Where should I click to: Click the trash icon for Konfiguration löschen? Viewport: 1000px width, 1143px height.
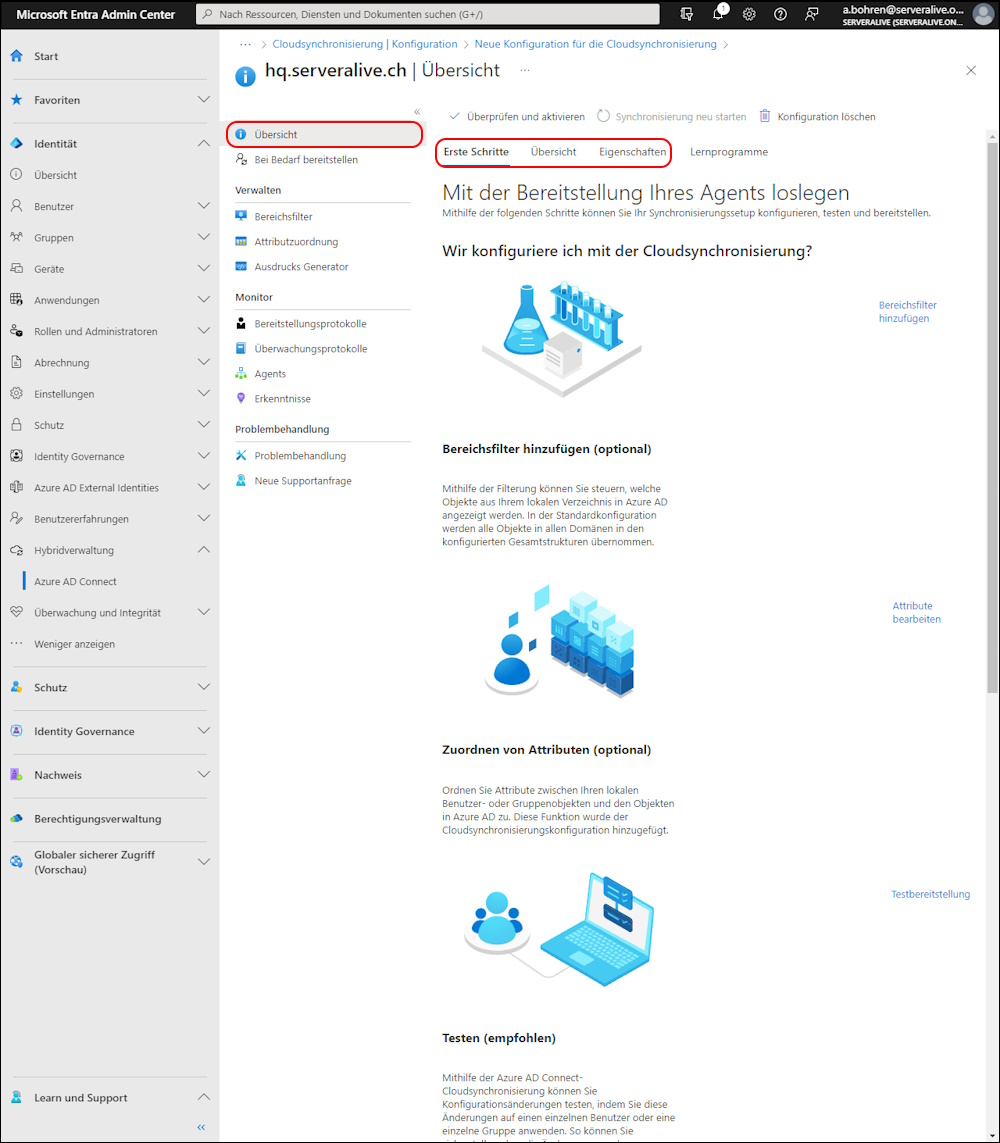click(x=765, y=116)
